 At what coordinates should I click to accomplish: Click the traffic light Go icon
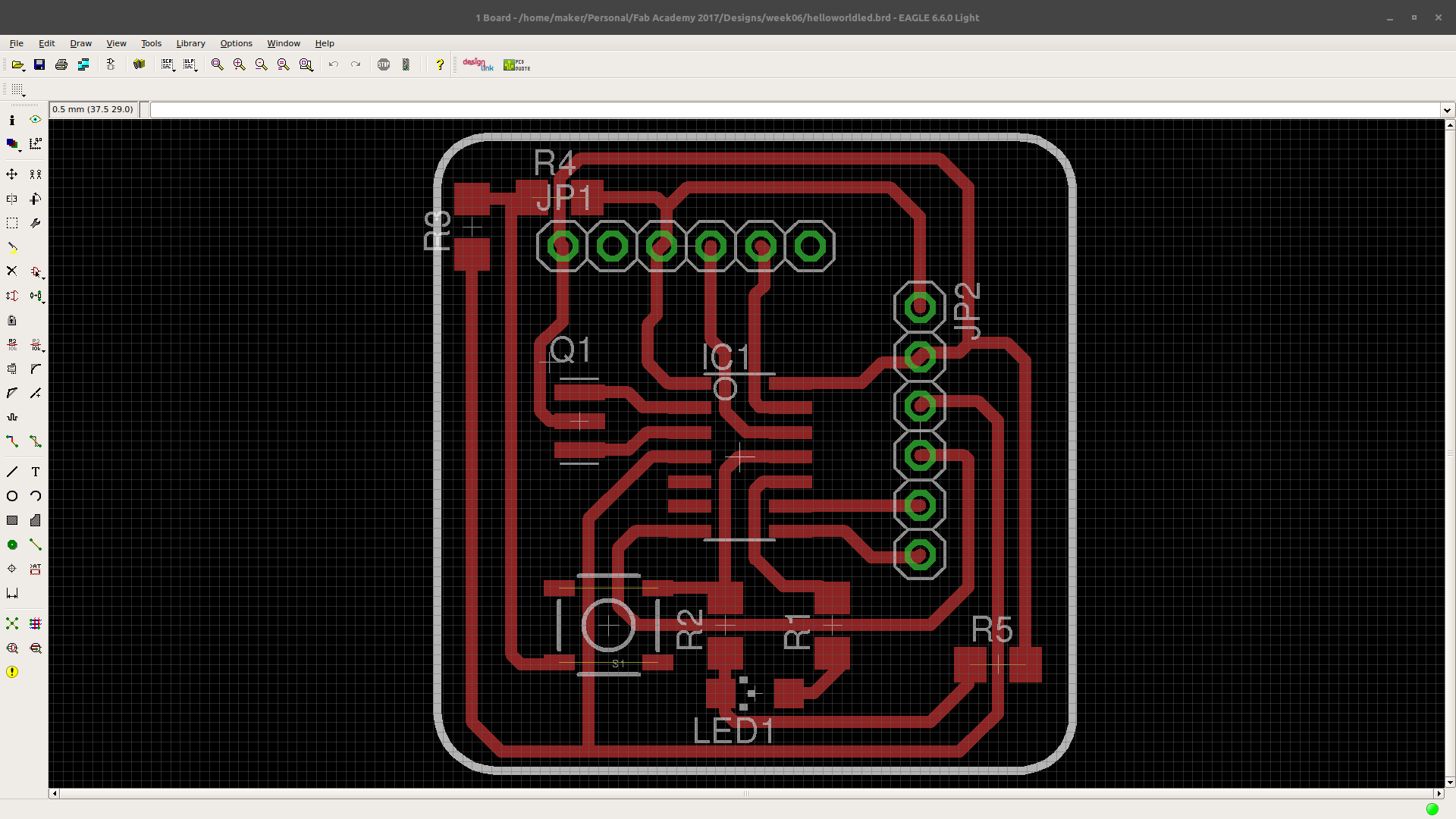tap(406, 65)
